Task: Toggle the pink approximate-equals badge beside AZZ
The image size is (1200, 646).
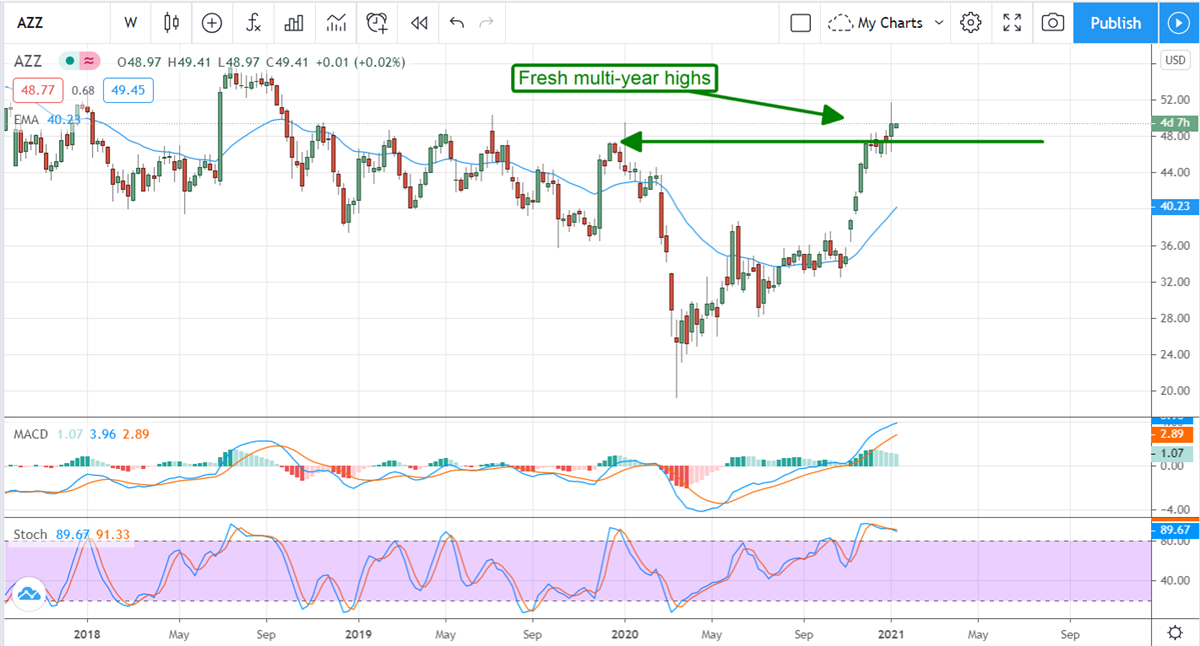Action: 90,61
